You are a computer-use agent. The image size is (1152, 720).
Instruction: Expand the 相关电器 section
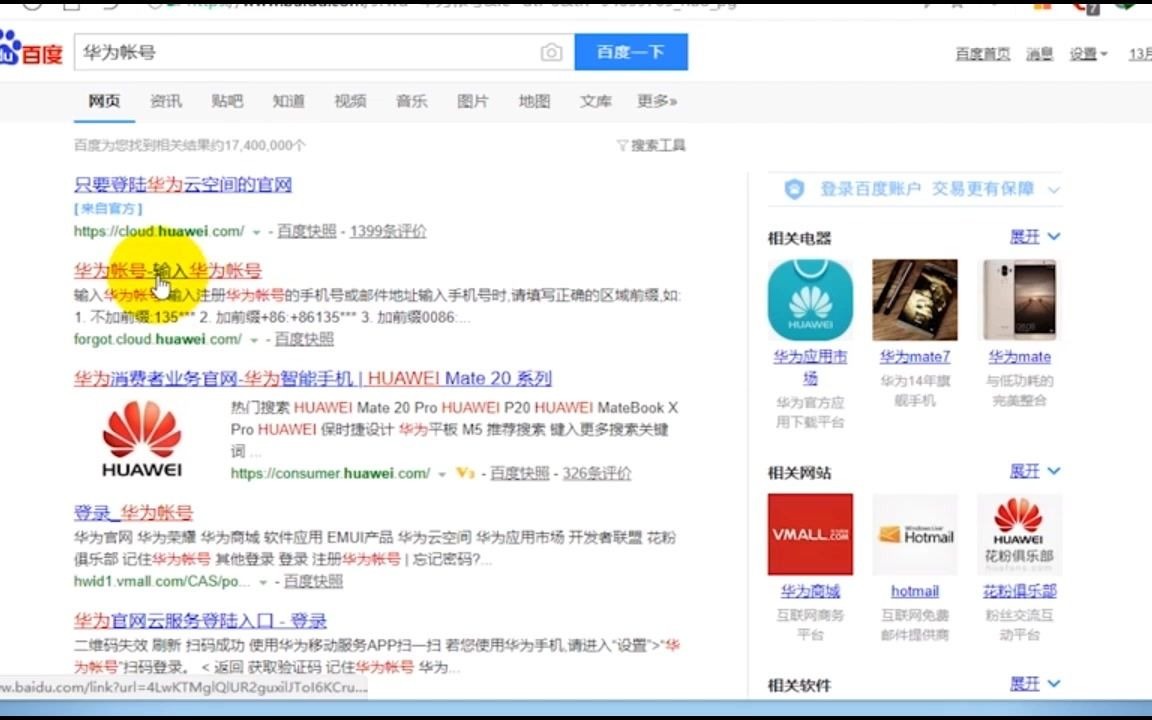pyautogui.click(x=1028, y=236)
